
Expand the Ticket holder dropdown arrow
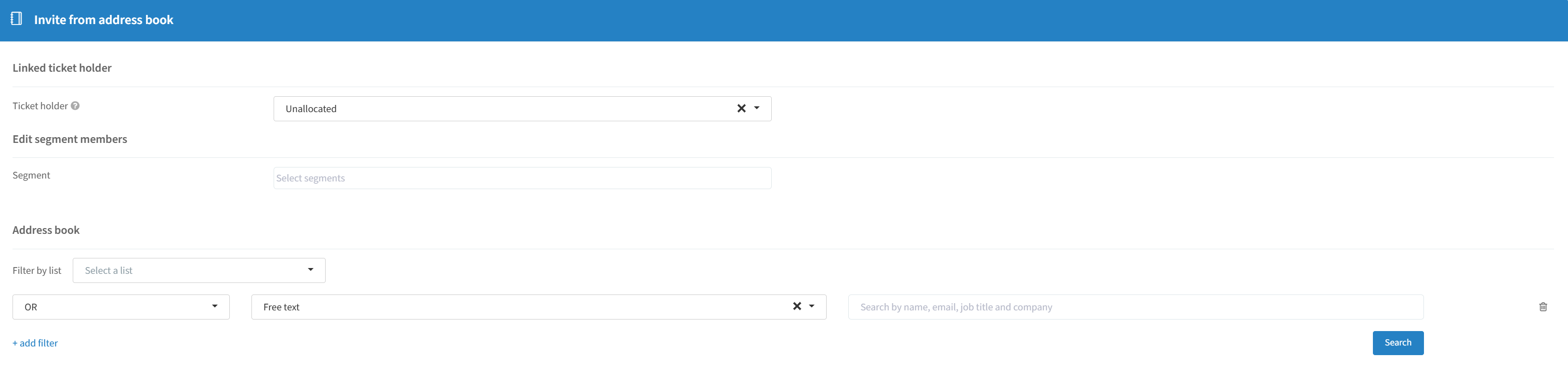[x=757, y=108]
